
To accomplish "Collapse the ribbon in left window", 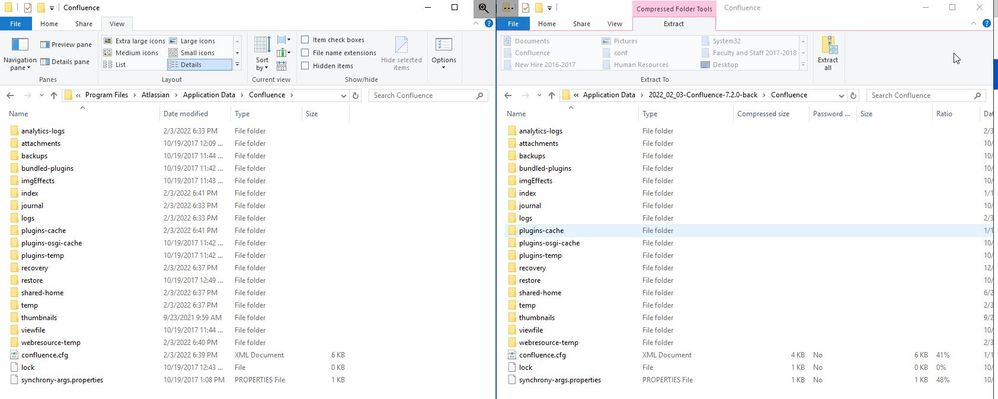I will [x=477, y=24].
